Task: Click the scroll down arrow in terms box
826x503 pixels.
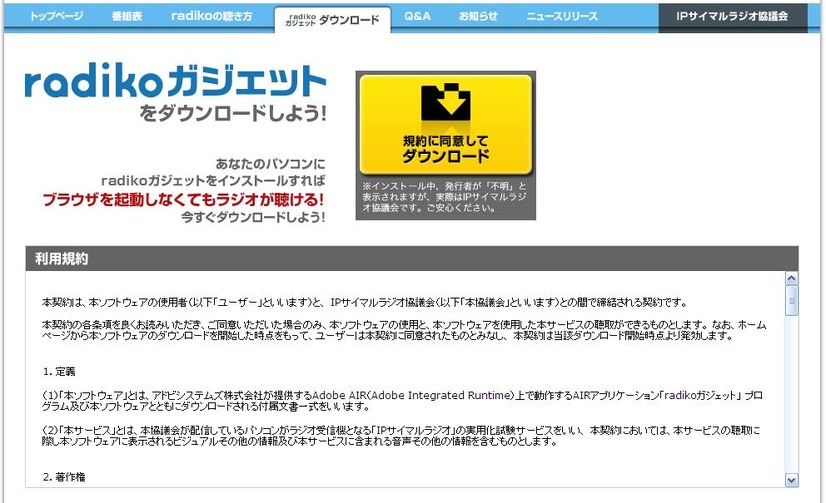Action: coord(791,480)
